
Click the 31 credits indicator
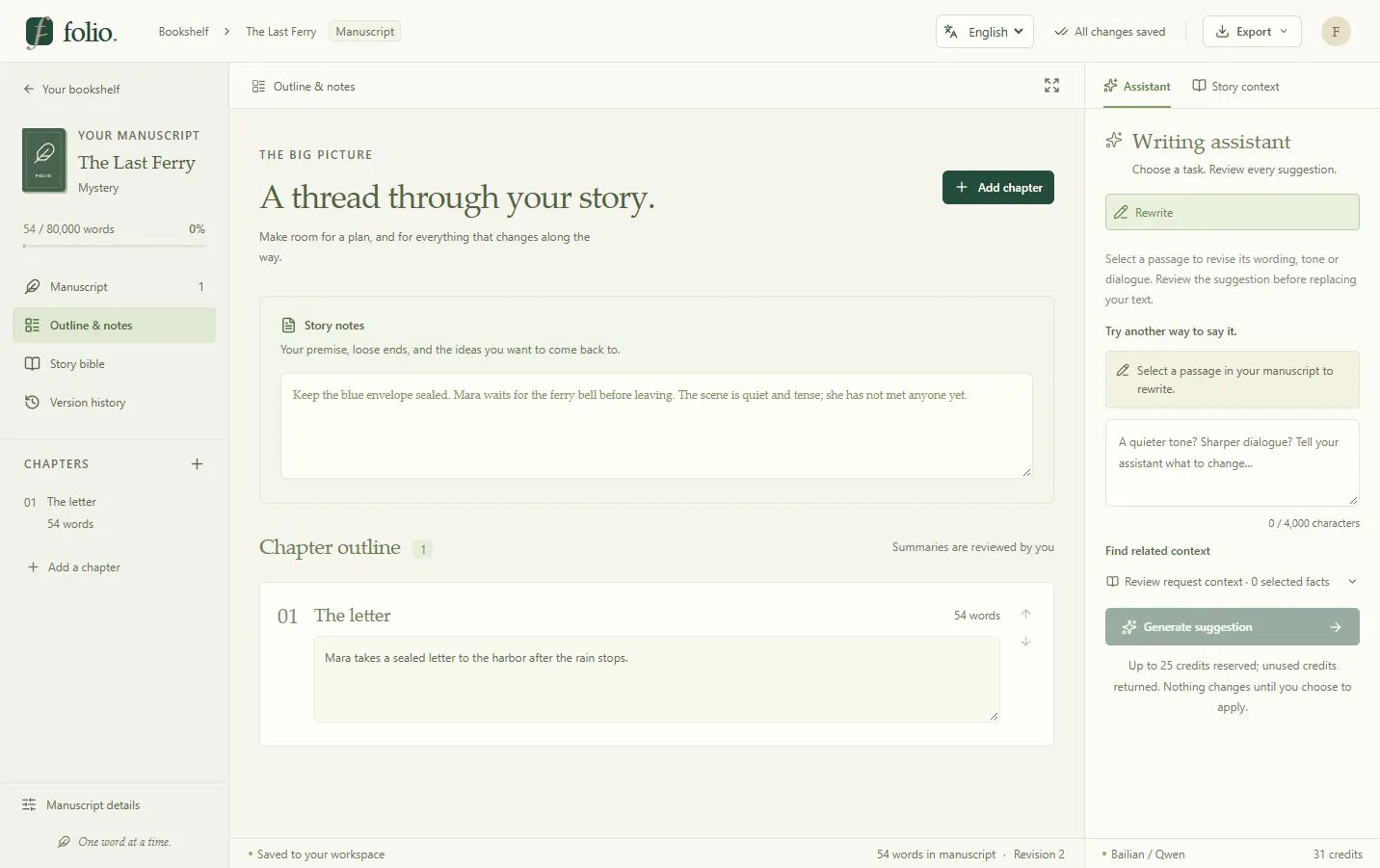(1338, 855)
